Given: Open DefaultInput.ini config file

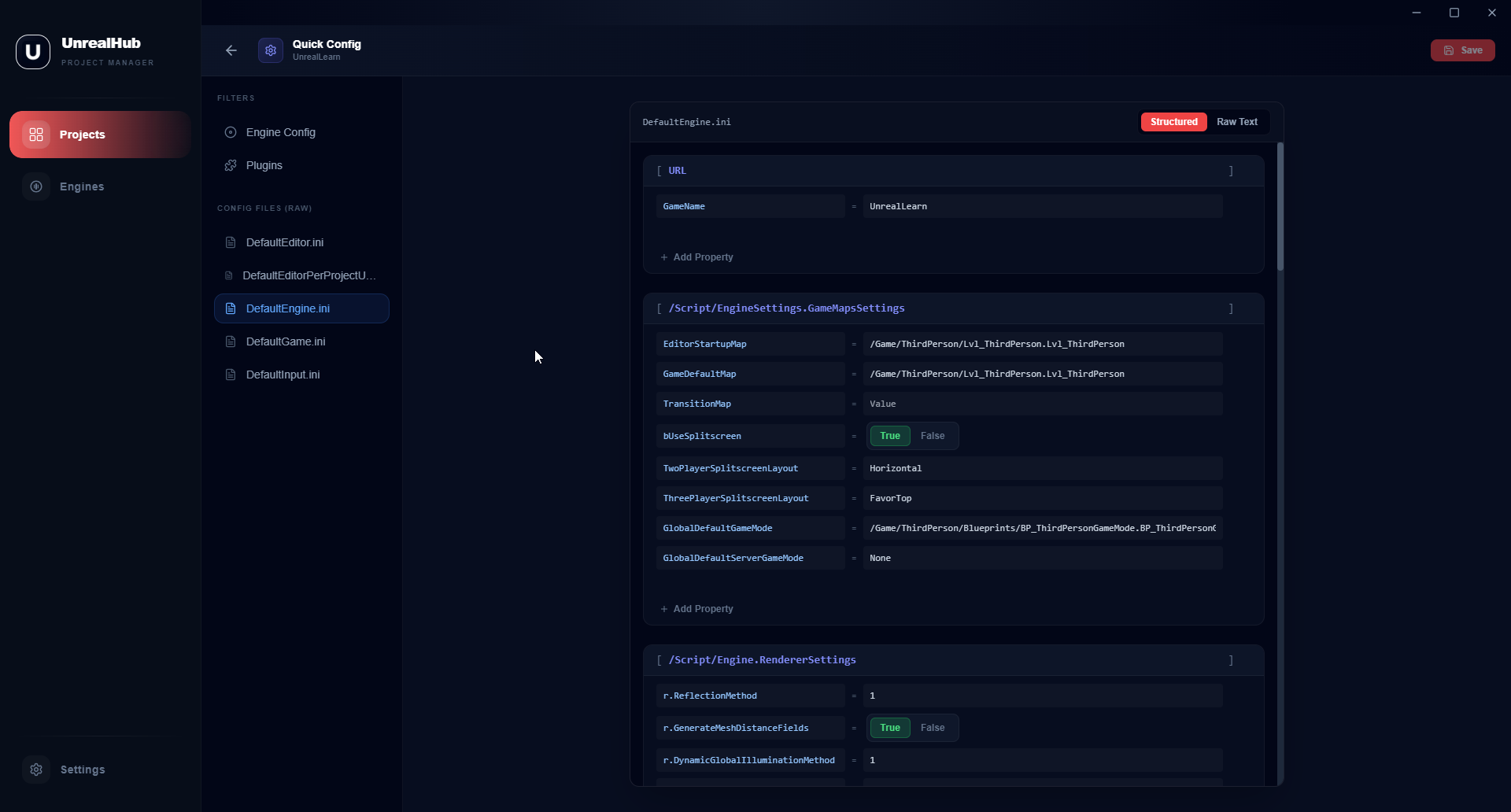Looking at the screenshot, I should (x=301, y=375).
